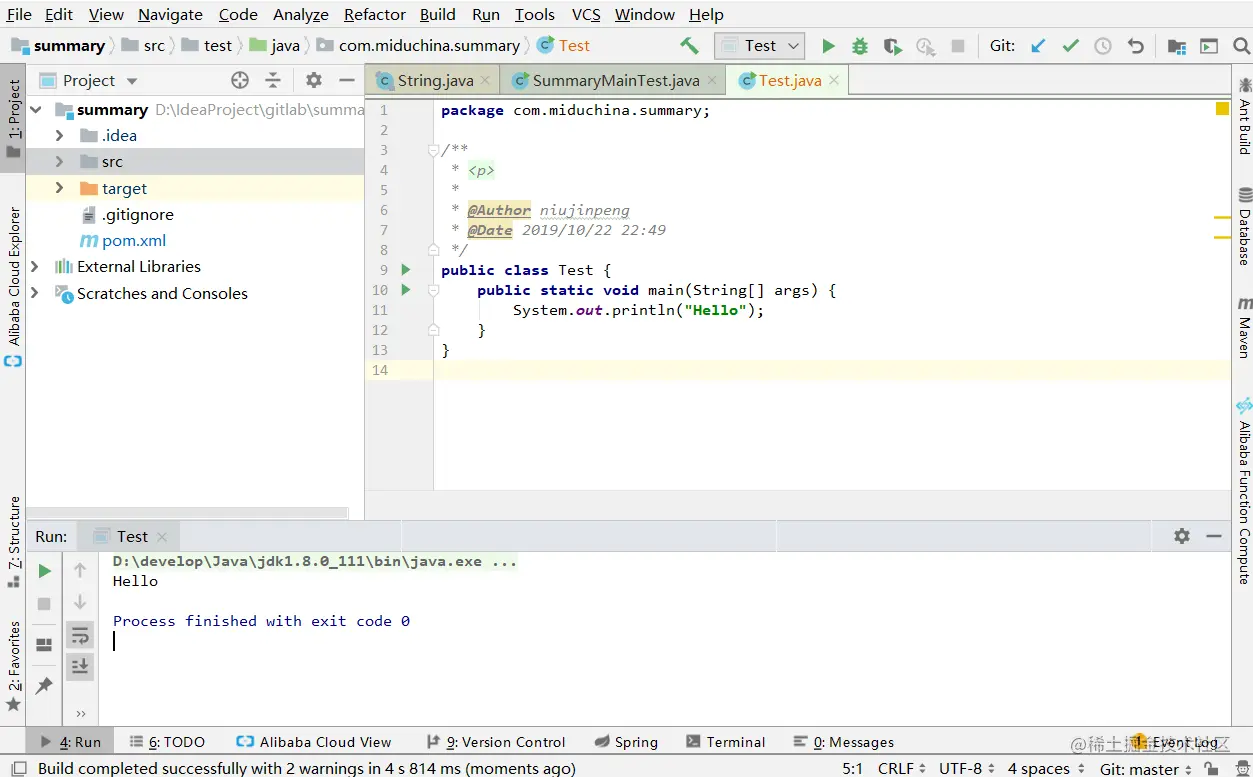Click the yellow inspection indicator square
This screenshot has height=777, width=1253.
[x=1222, y=109]
